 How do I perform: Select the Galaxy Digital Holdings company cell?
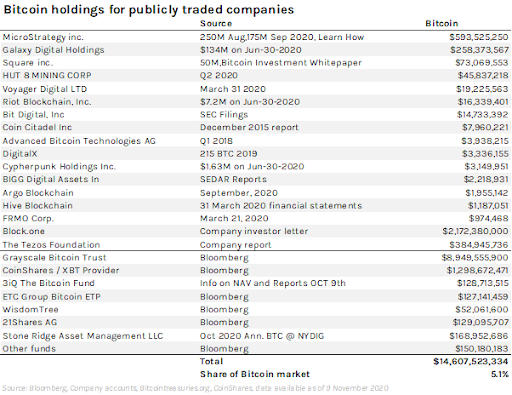pyautogui.click(x=53, y=50)
